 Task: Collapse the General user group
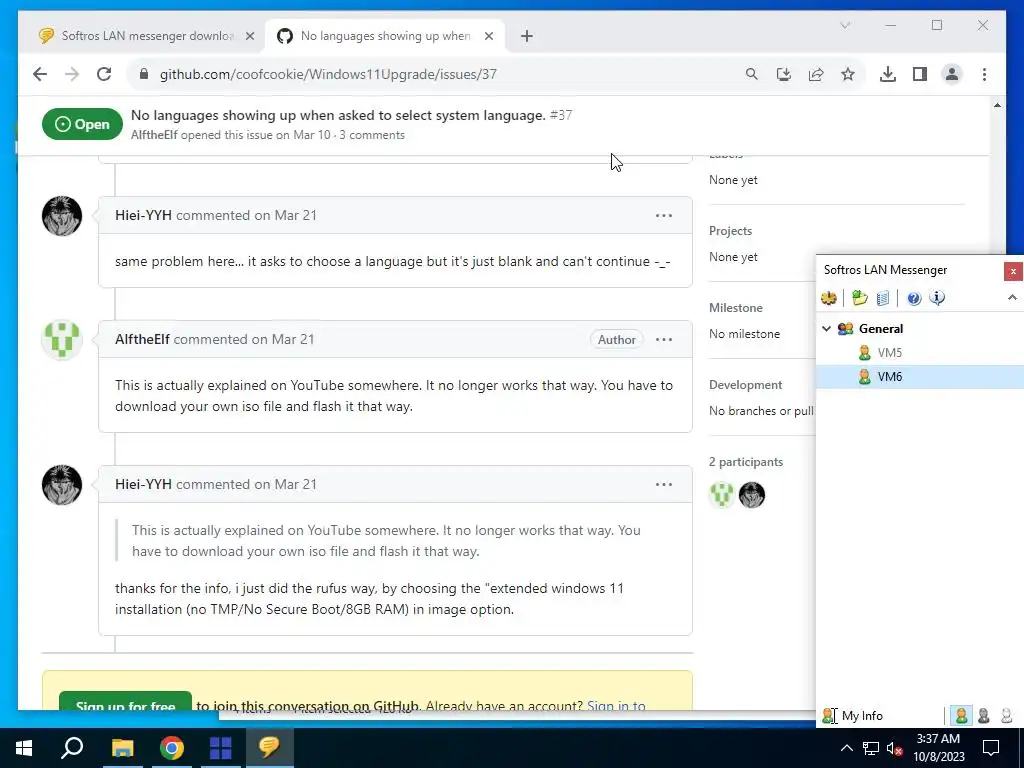[826, 328]
